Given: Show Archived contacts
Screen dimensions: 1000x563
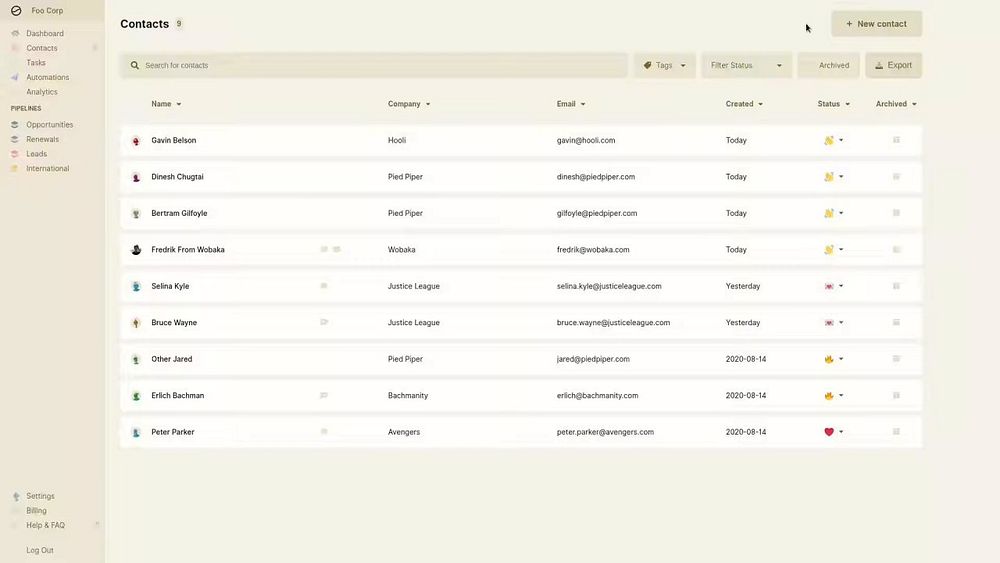Looking at the screenshot, I should click(828, 65).
